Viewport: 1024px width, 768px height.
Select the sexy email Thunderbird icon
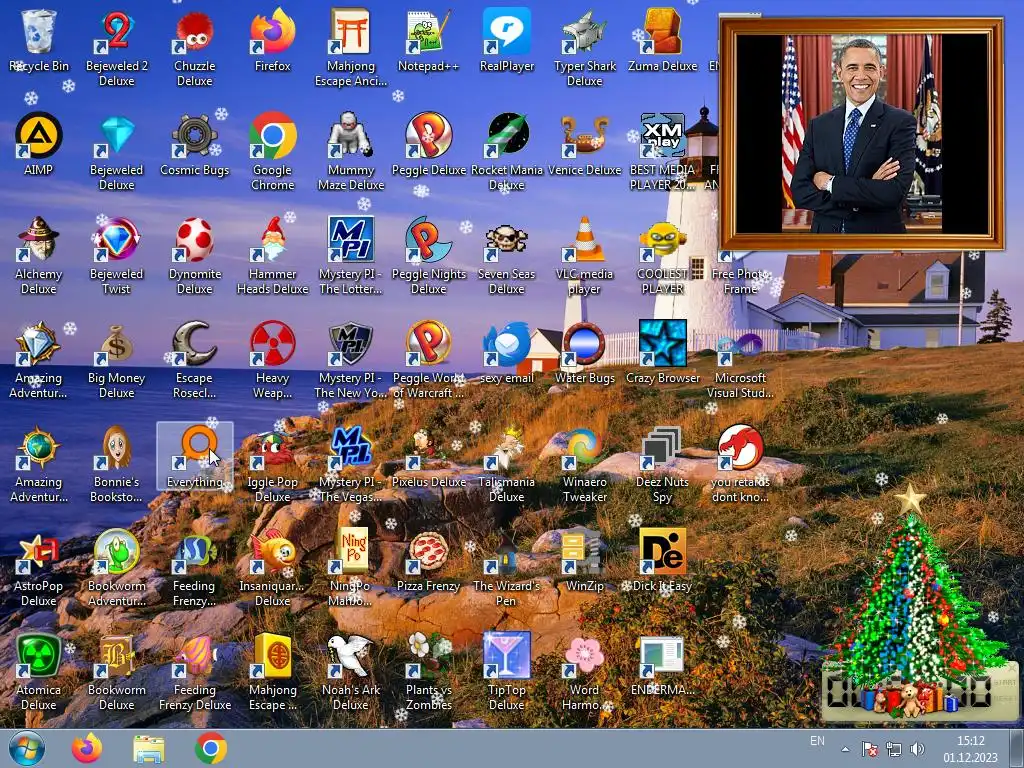click(507, 343)
